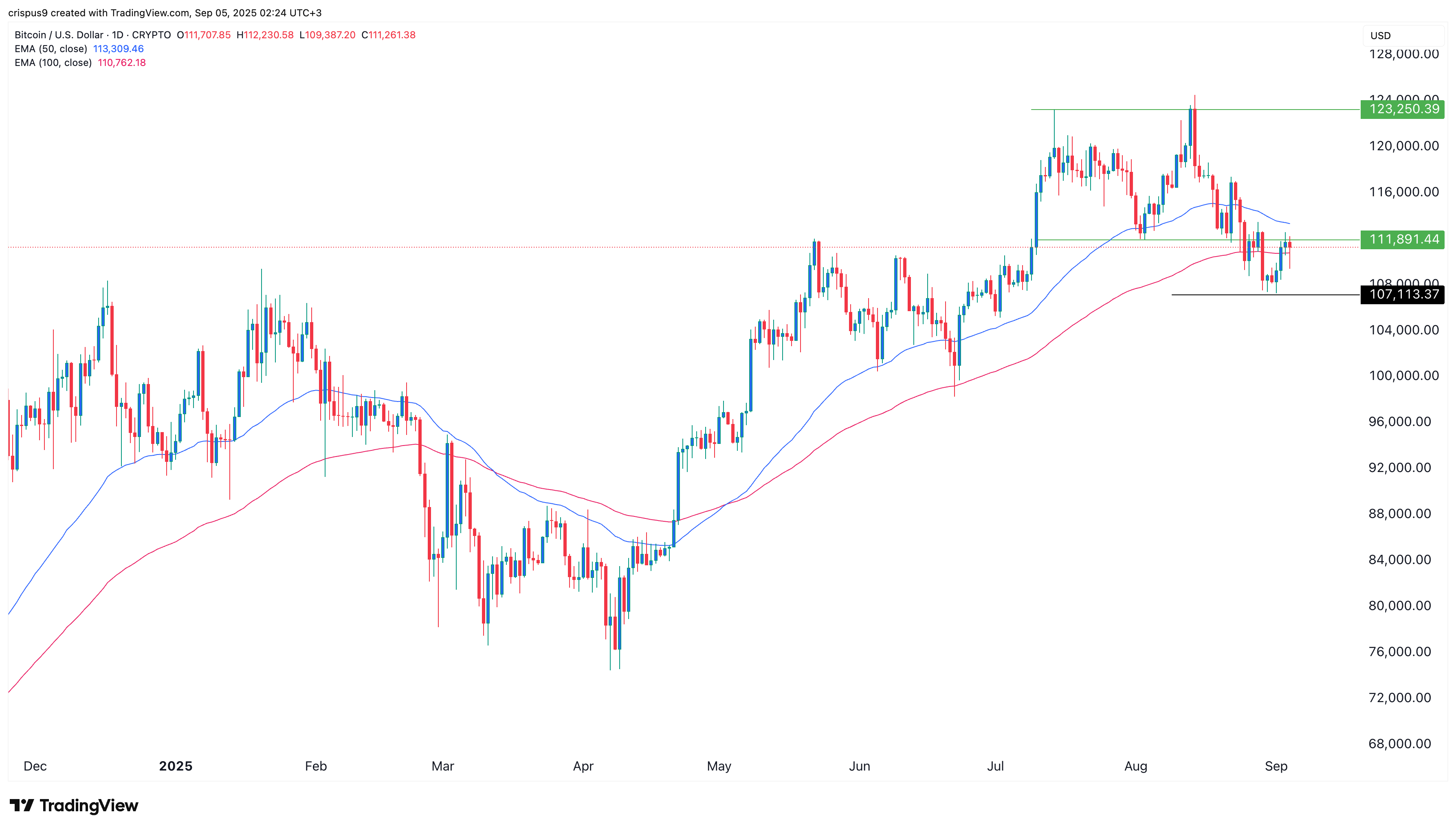This screenshot has width=1456, height=830.
Task: Open the USD currency selector
Action: pos(1403,35)
